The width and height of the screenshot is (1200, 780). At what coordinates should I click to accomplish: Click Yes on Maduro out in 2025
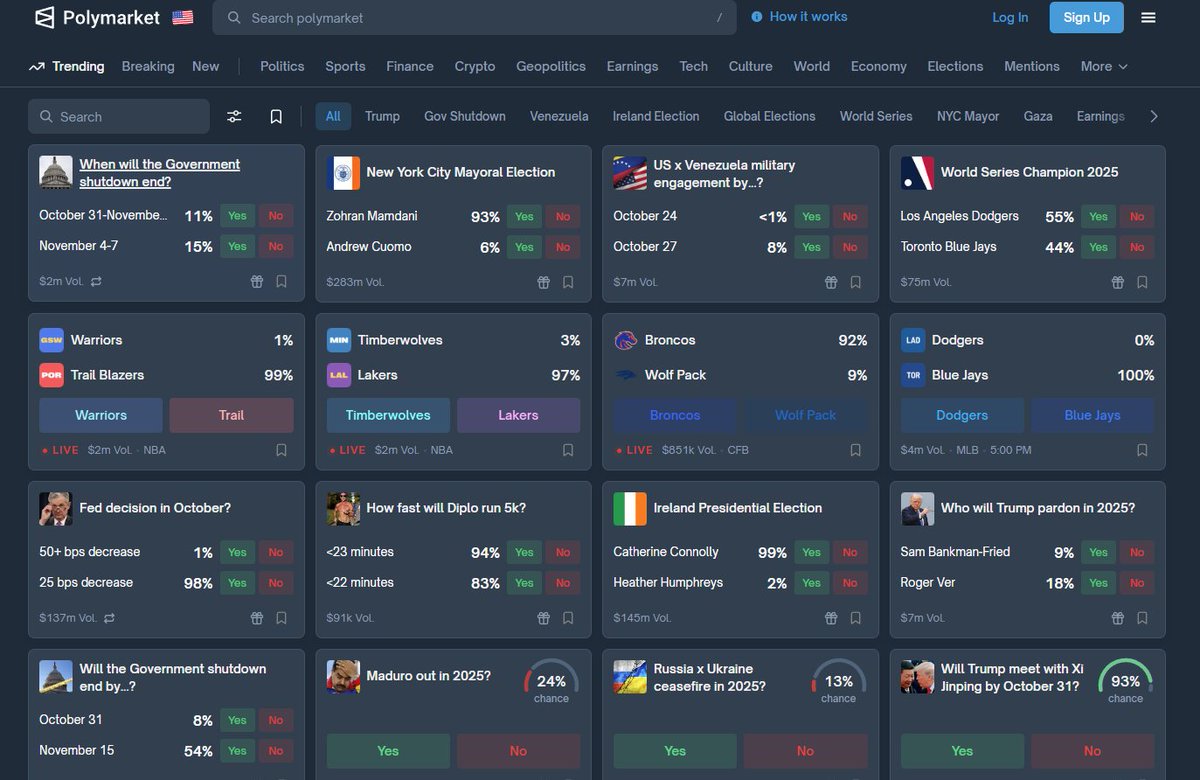pyautogui.click(x=388, y=751)
